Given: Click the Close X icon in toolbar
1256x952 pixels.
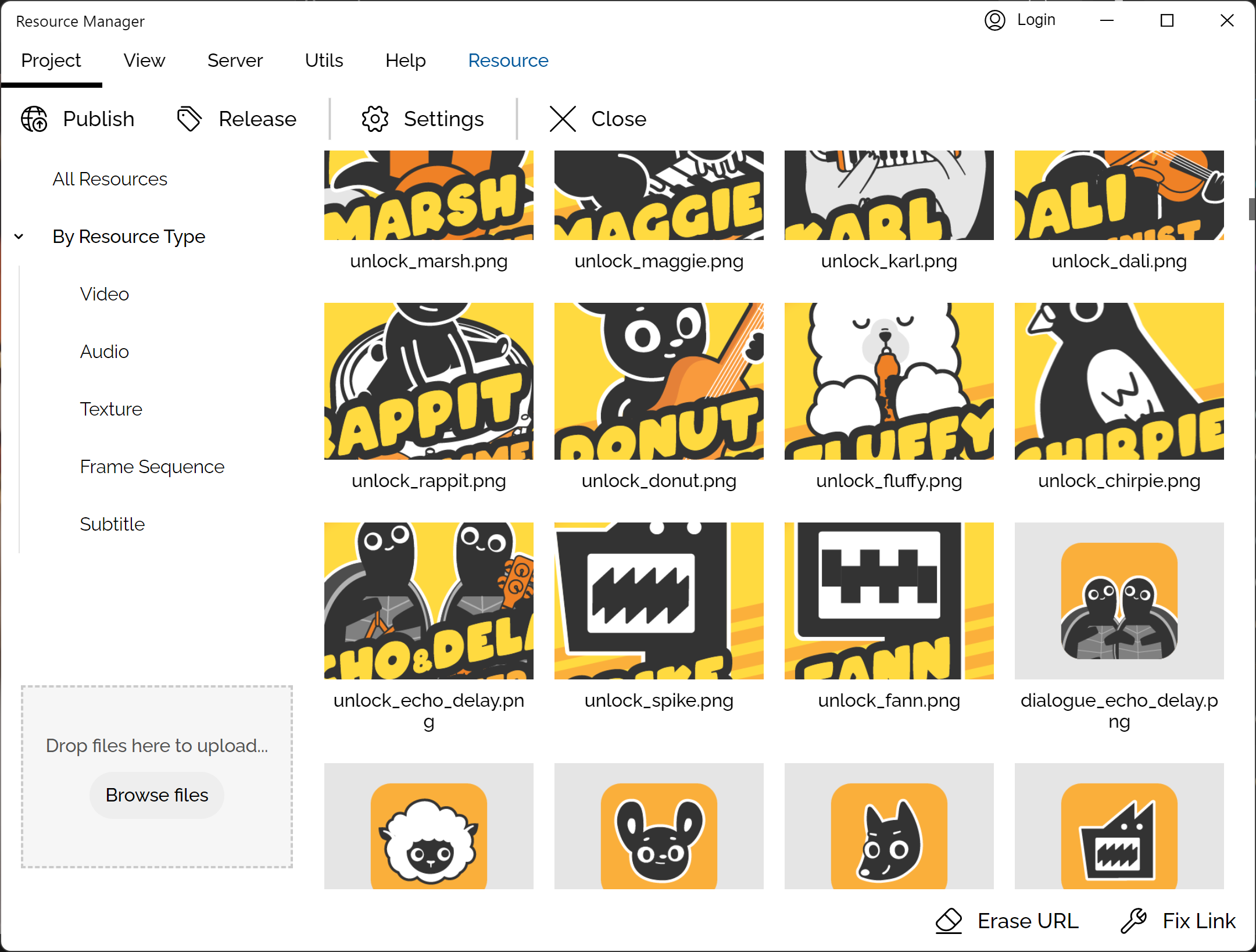Looking at the screenshot, I should (x=563, y=119).
